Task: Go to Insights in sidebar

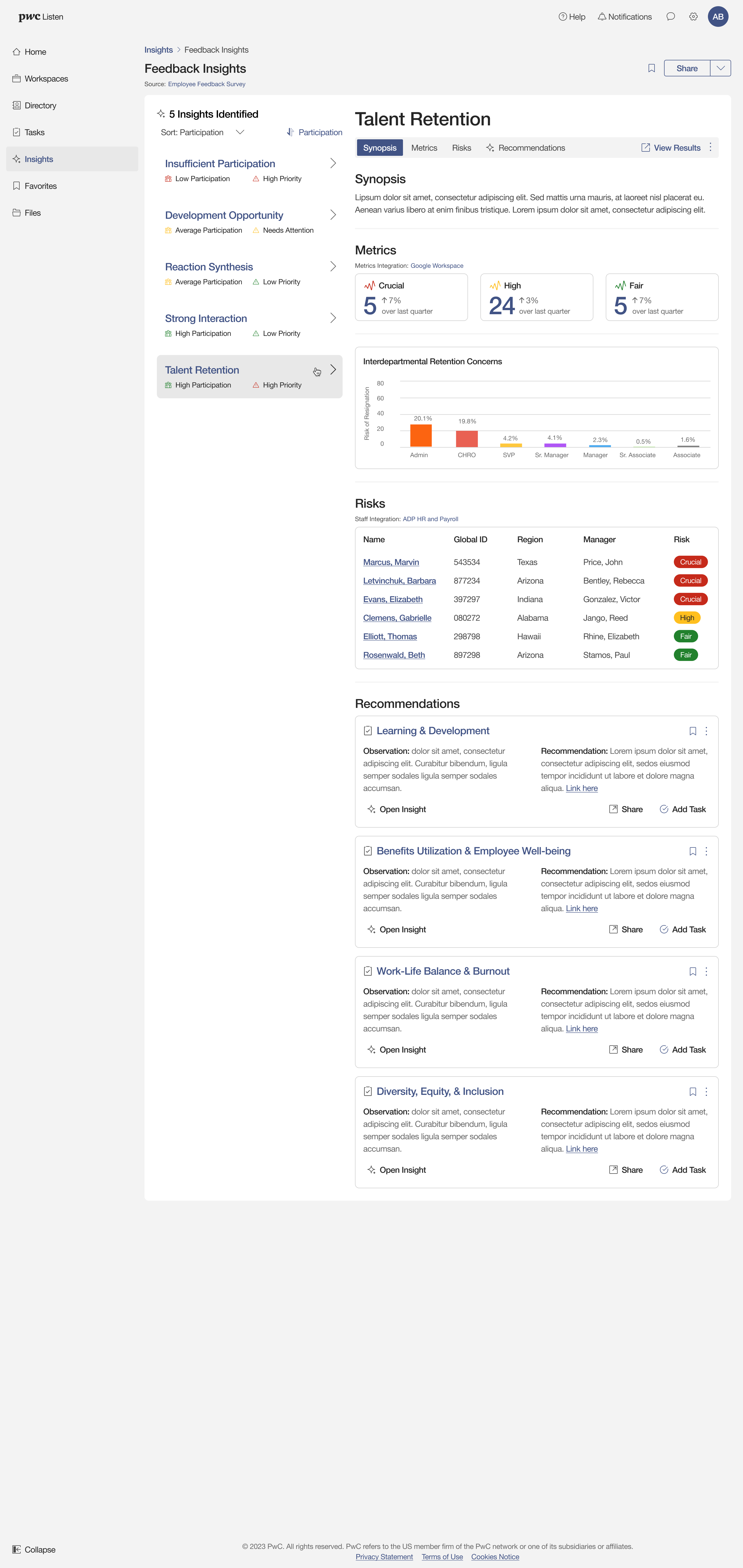Action: tap(72, 159)
